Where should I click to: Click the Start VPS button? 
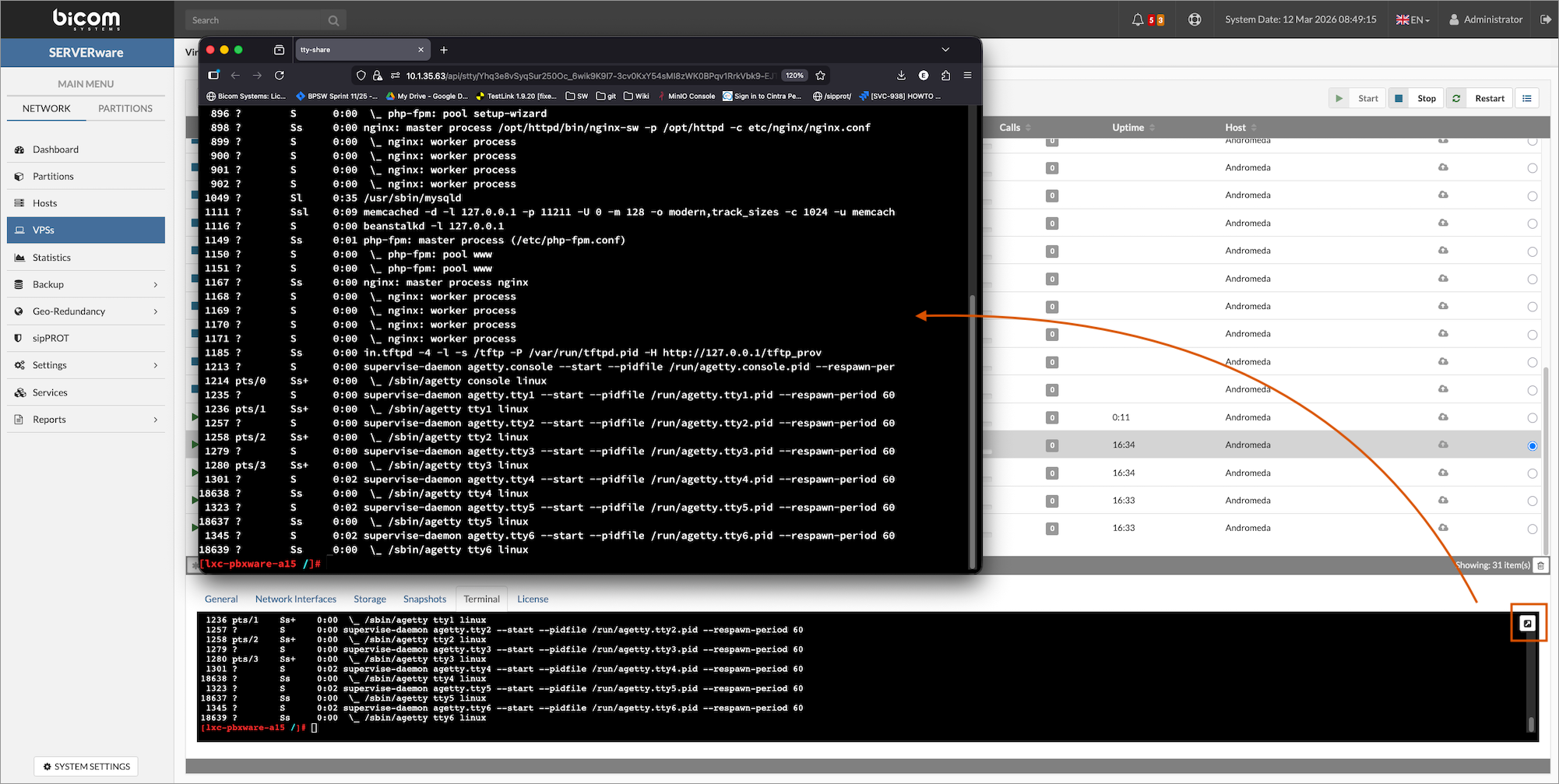(x=1357, y=98)
